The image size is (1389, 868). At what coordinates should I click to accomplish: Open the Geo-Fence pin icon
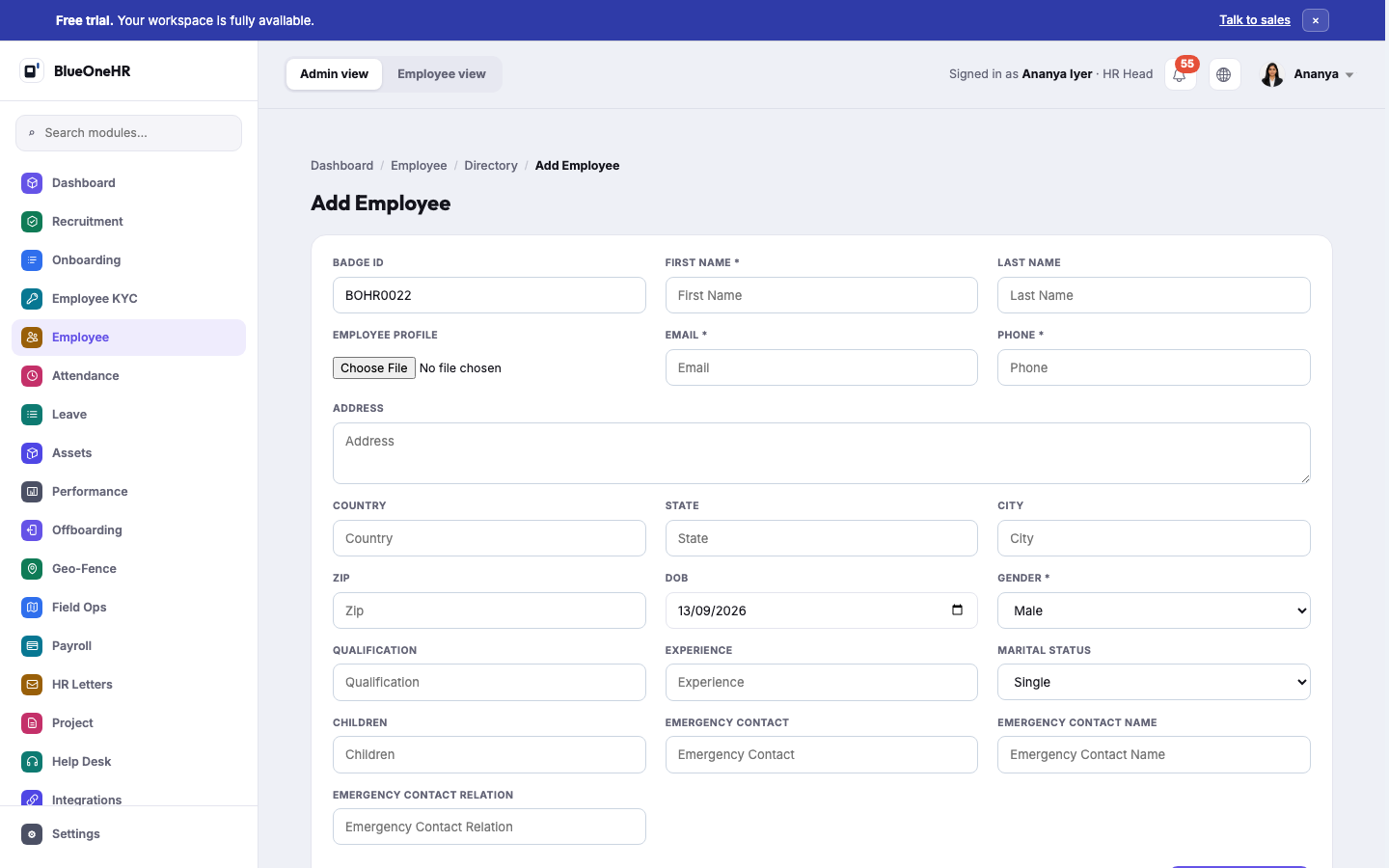(32, 569)
